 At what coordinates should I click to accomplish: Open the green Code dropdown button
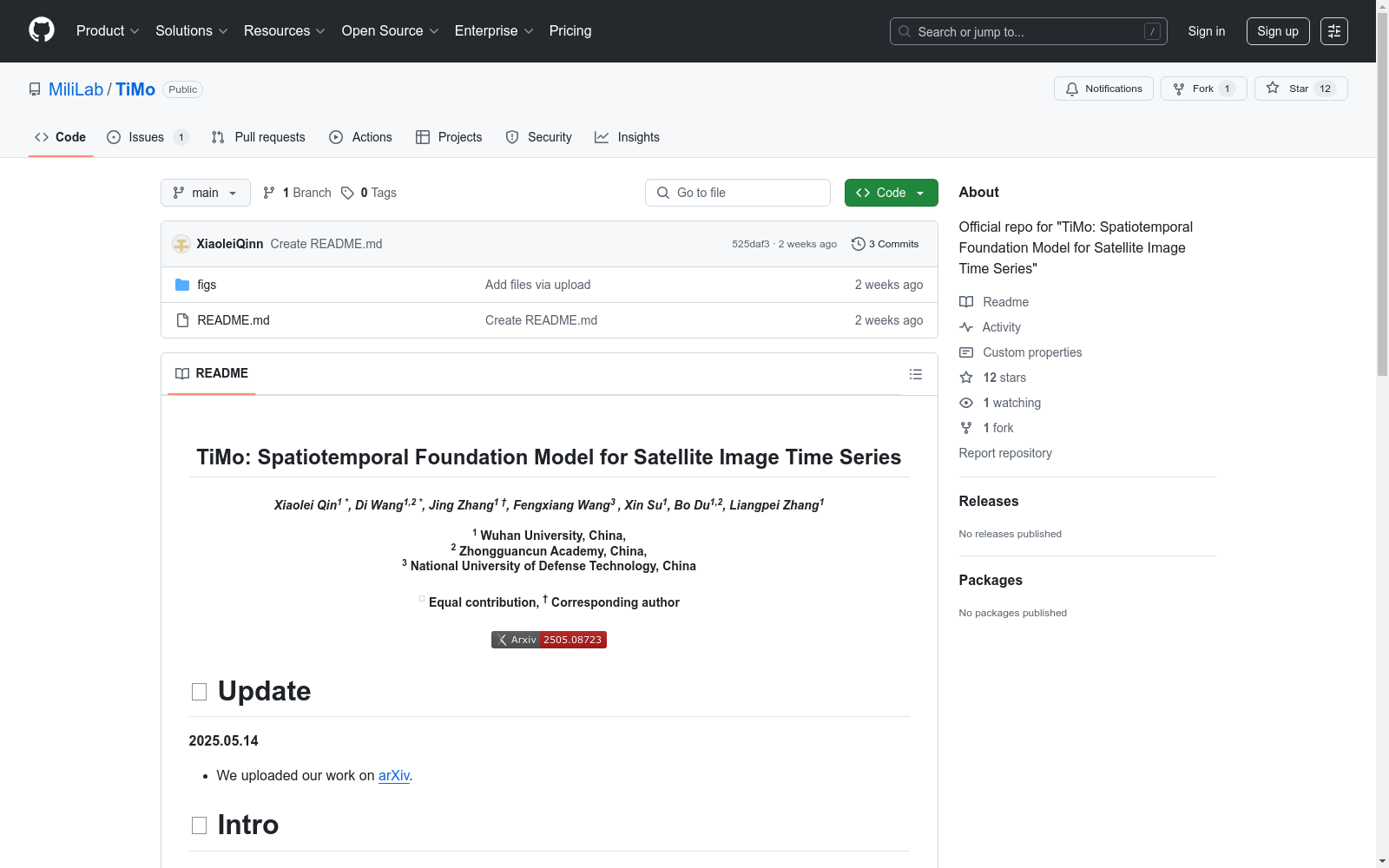coord(892,193)
